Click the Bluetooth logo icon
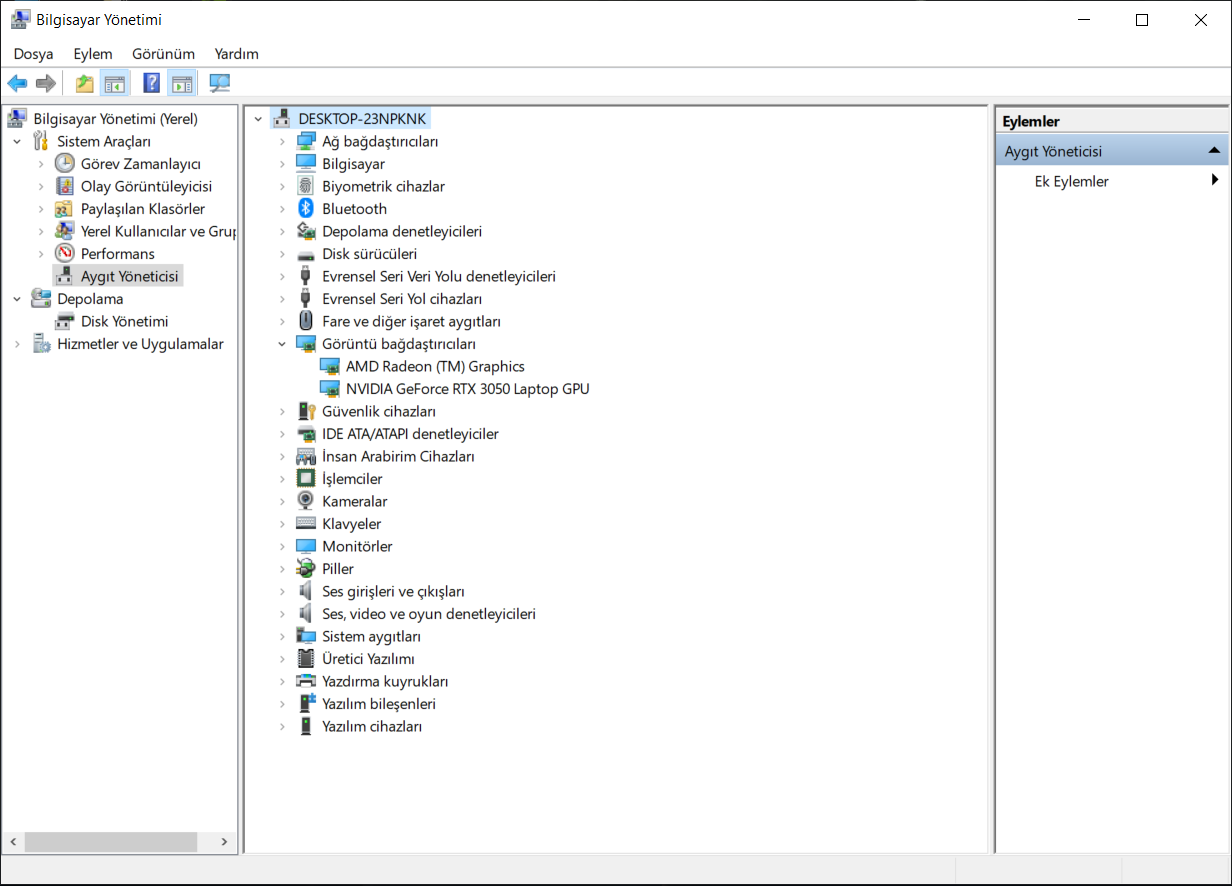Image resolution: width=1232 pixels, height=886 pixels. (x=306, y=208)
